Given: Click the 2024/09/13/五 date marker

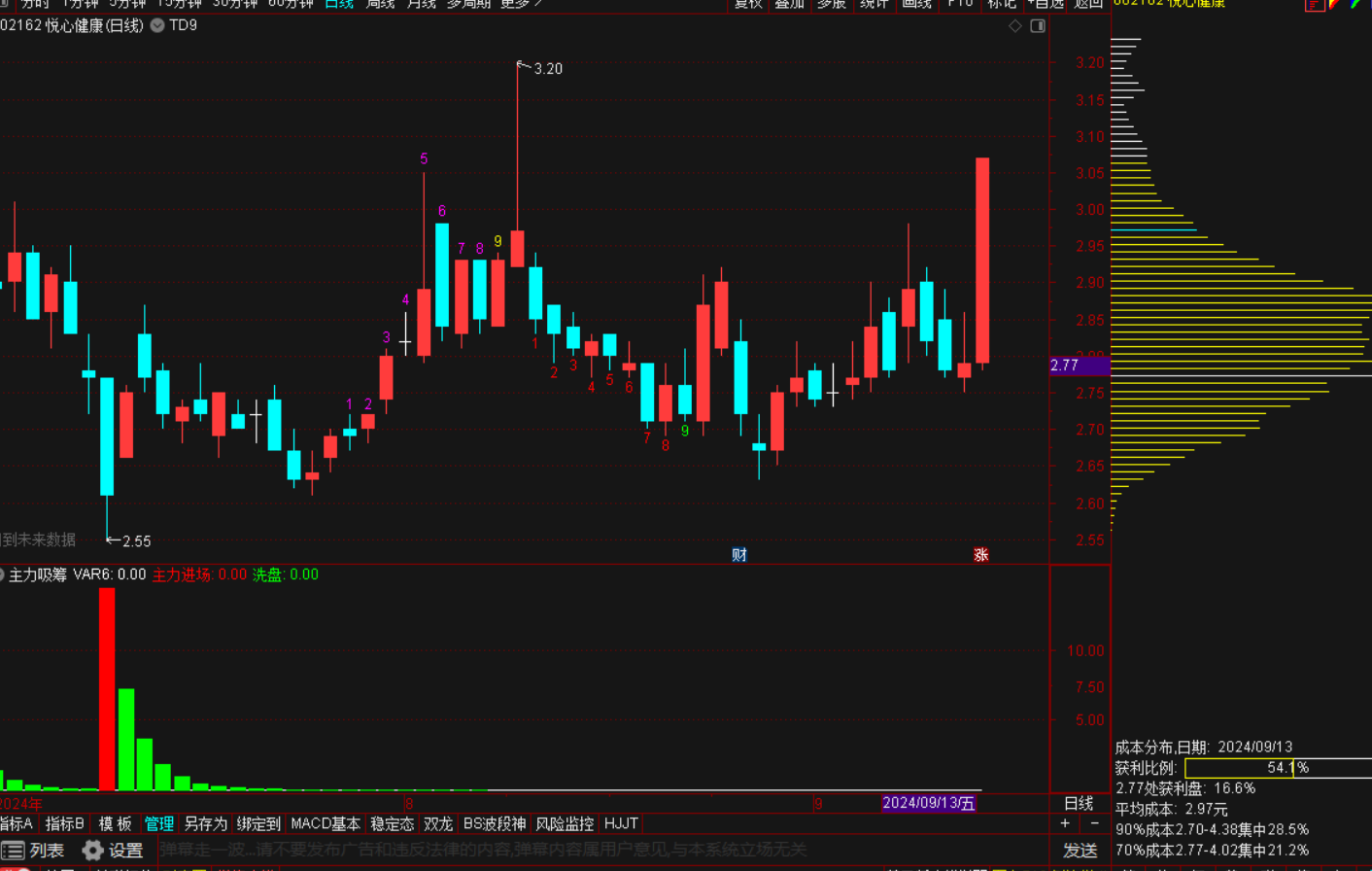Looking at the screenshot, I should pos(928,803).
